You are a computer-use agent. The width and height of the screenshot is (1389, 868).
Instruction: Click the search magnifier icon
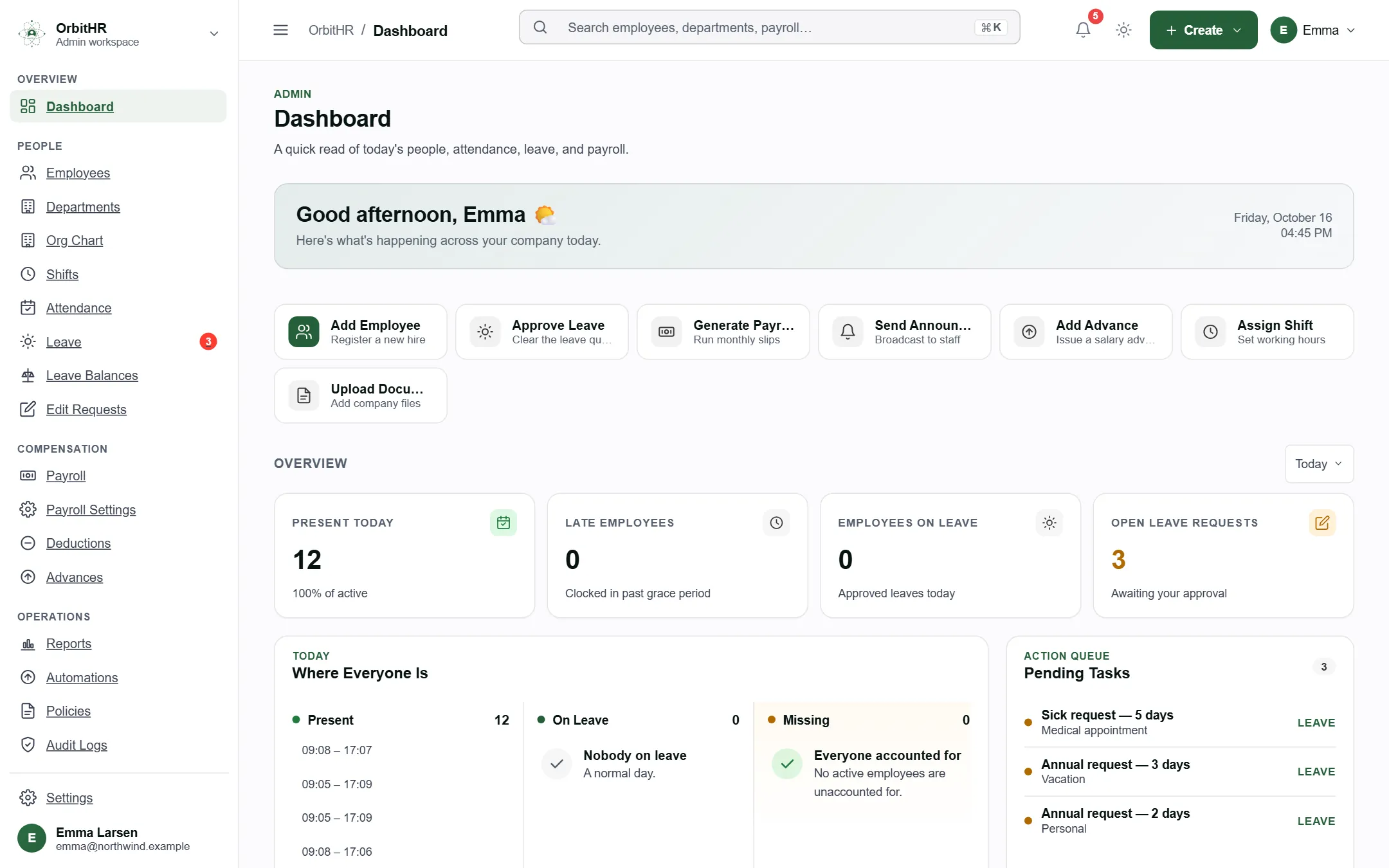coord(540,27)
